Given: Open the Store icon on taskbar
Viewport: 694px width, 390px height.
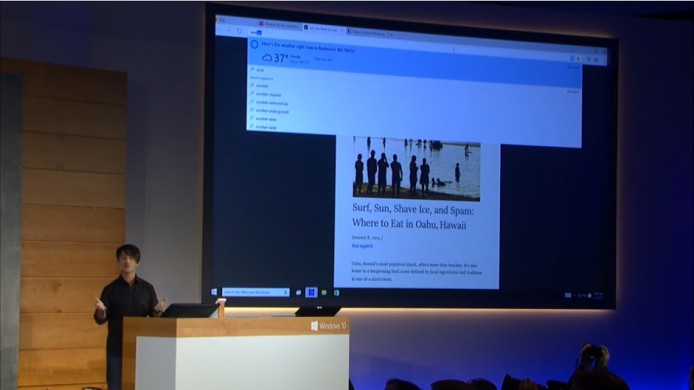Looking at the screenshot, I should (336, 293).
